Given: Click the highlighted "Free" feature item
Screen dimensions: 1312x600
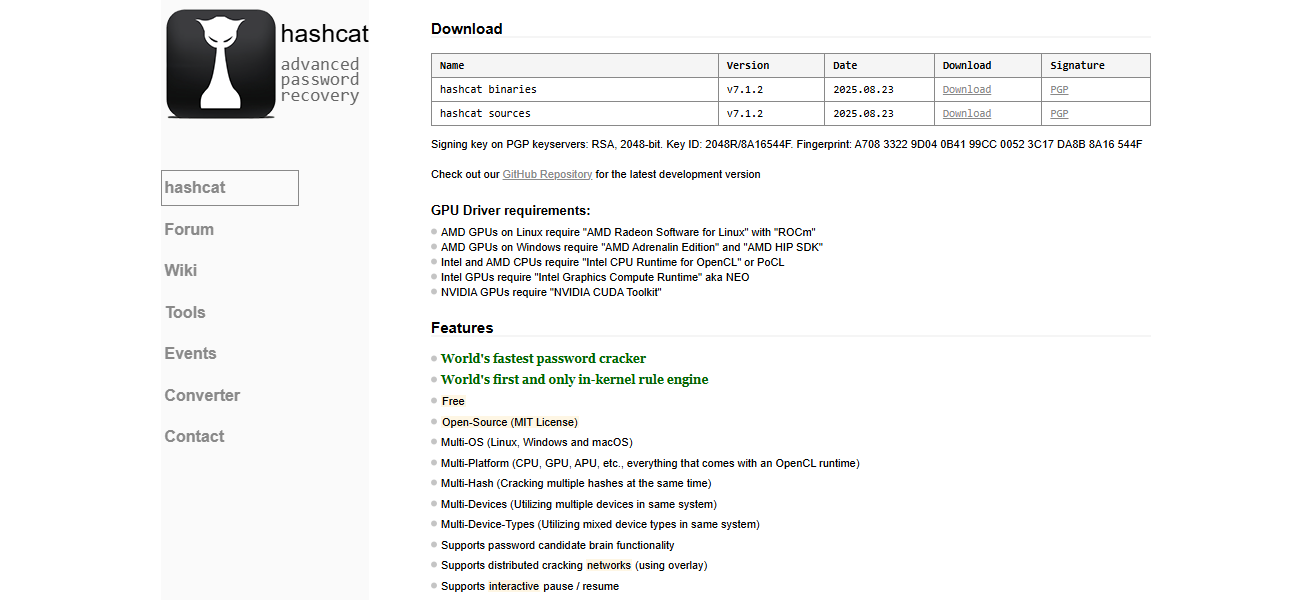Looking at the screenshot, I should (x=453, y=402).
